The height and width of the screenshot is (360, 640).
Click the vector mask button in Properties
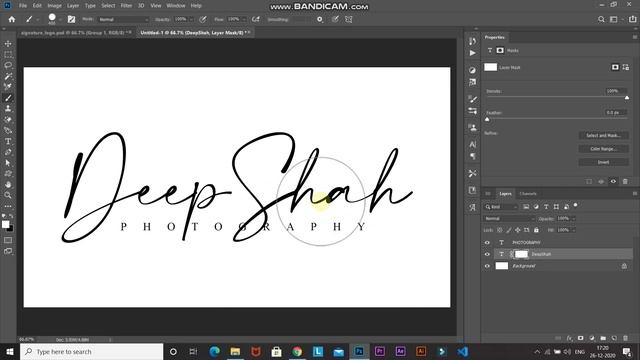[x=626, y=67]
